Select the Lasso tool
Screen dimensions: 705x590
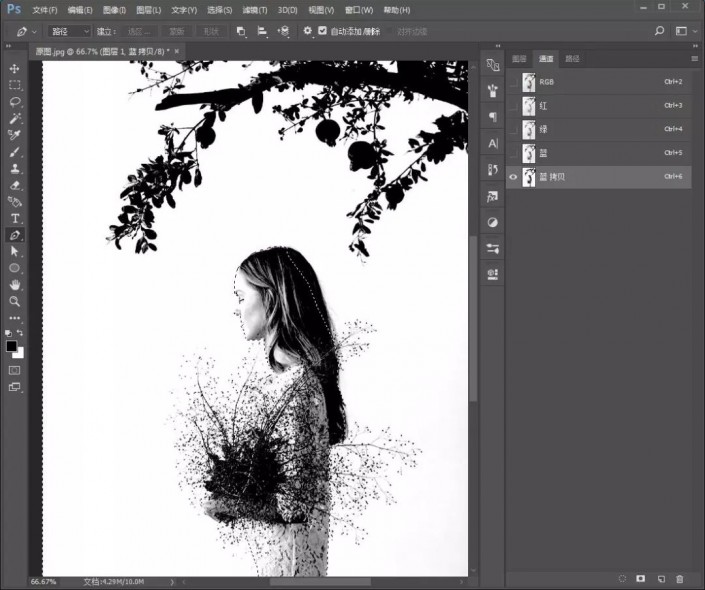click(x=15, y=101)
